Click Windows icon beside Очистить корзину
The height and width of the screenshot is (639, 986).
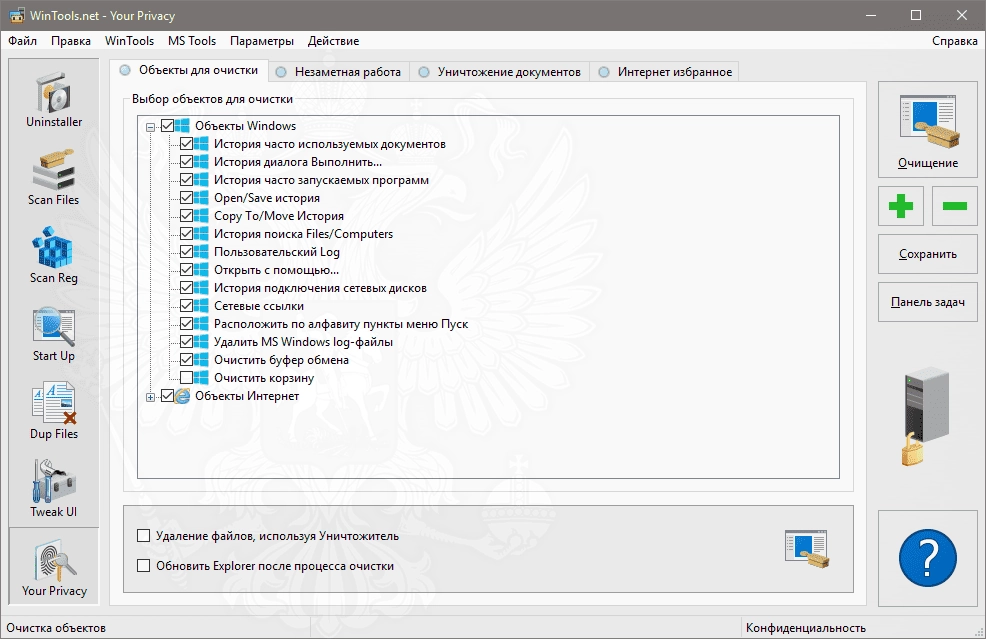[x=201, y=378]
